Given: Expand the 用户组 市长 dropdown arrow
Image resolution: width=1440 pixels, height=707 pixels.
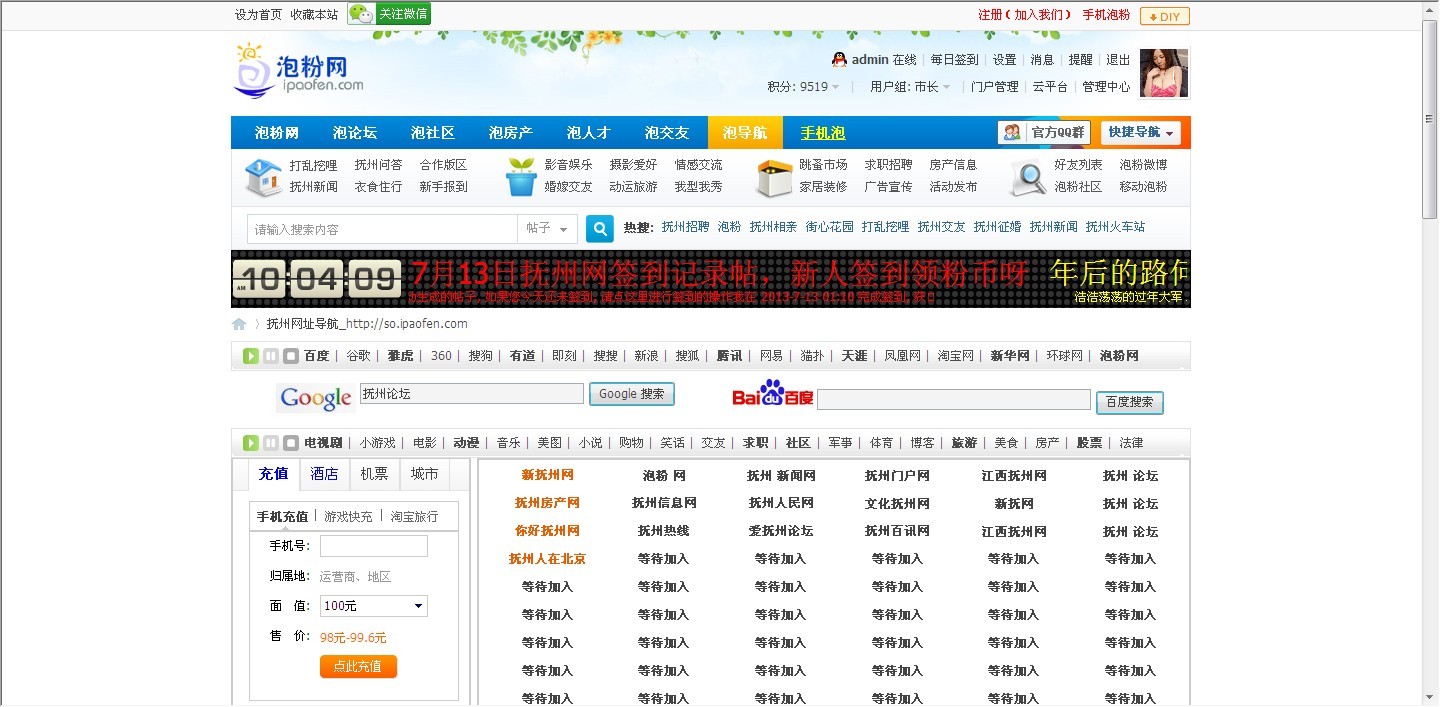Looking at the screenshot, I should click(x=946, y=87).
